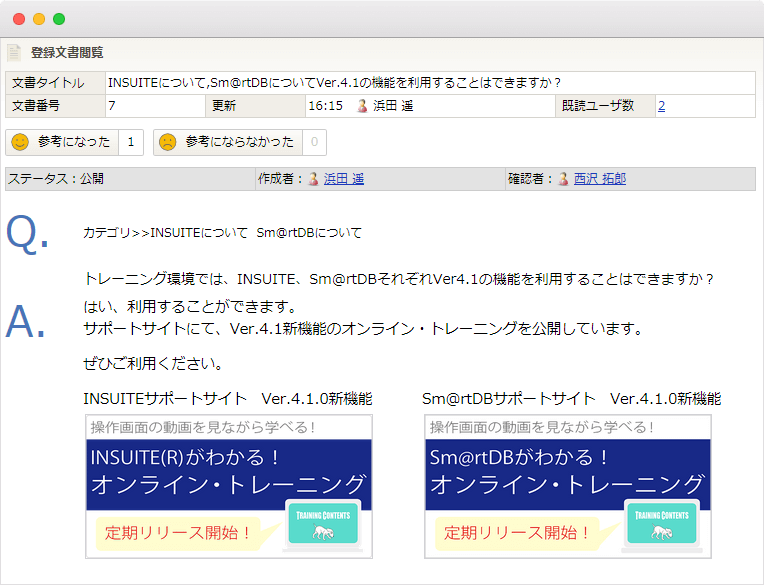Click the 文書タイトル label cell

pos(56,83)
